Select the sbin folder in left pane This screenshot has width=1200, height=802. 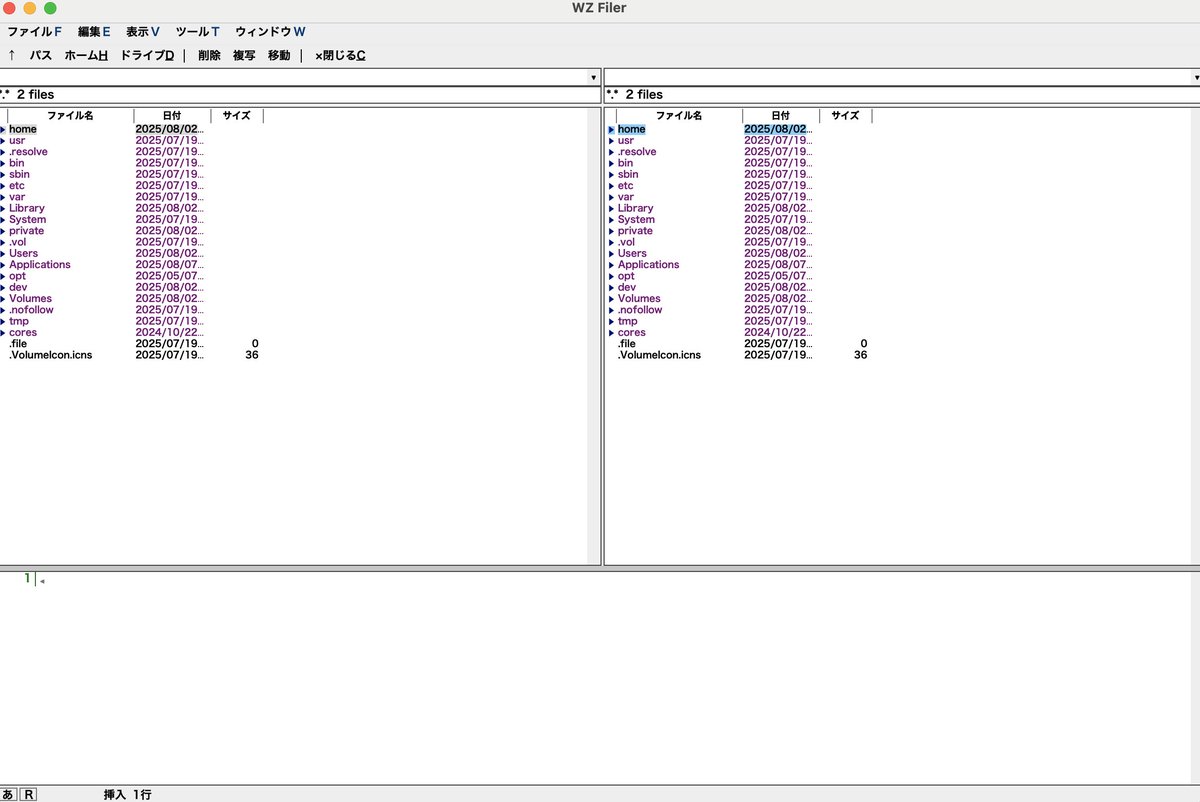[x=20, y=174]
